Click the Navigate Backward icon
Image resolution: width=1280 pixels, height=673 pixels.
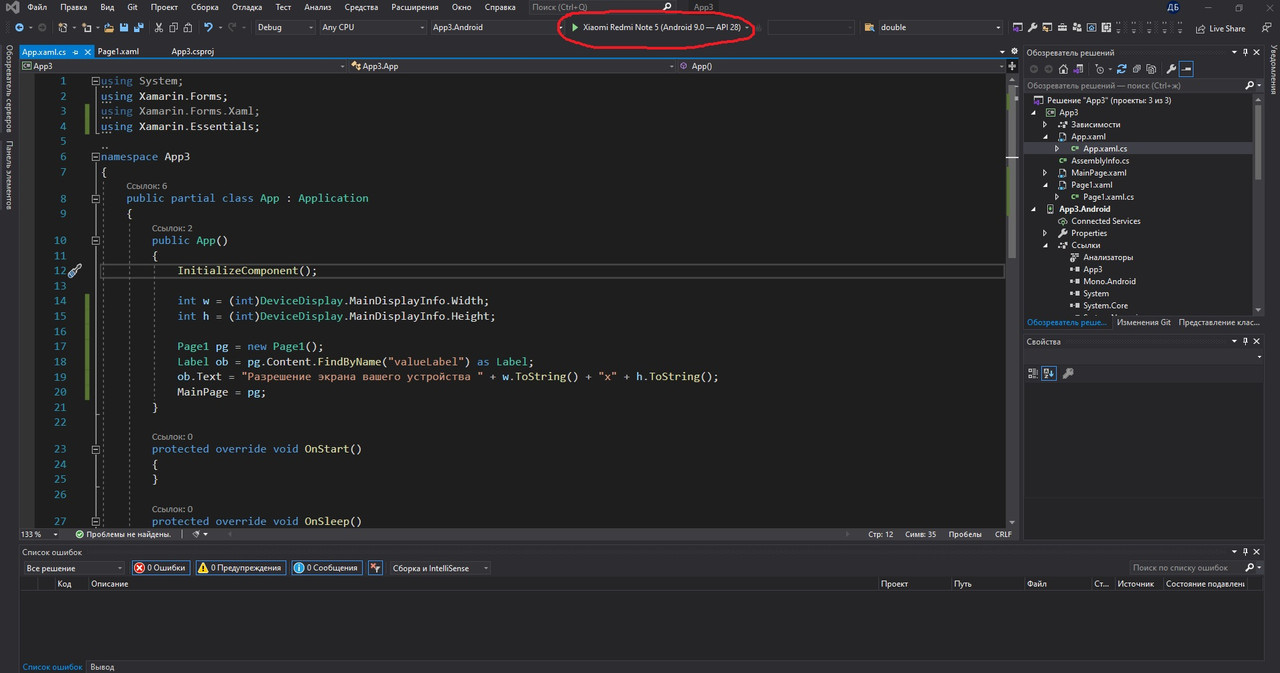coord(19,27)
